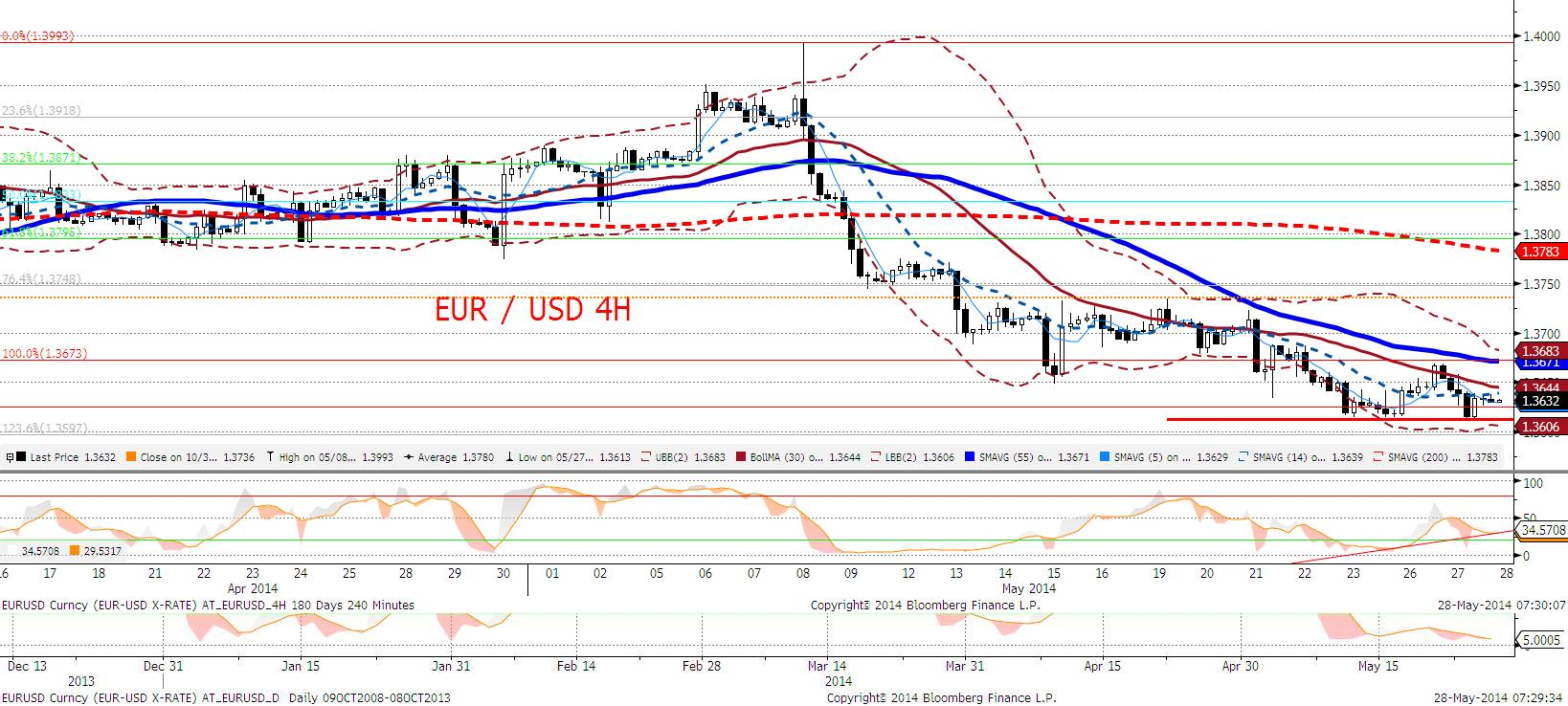Click the legend pin icon before Last Price
1568x706 pixels.
(10, 457)
